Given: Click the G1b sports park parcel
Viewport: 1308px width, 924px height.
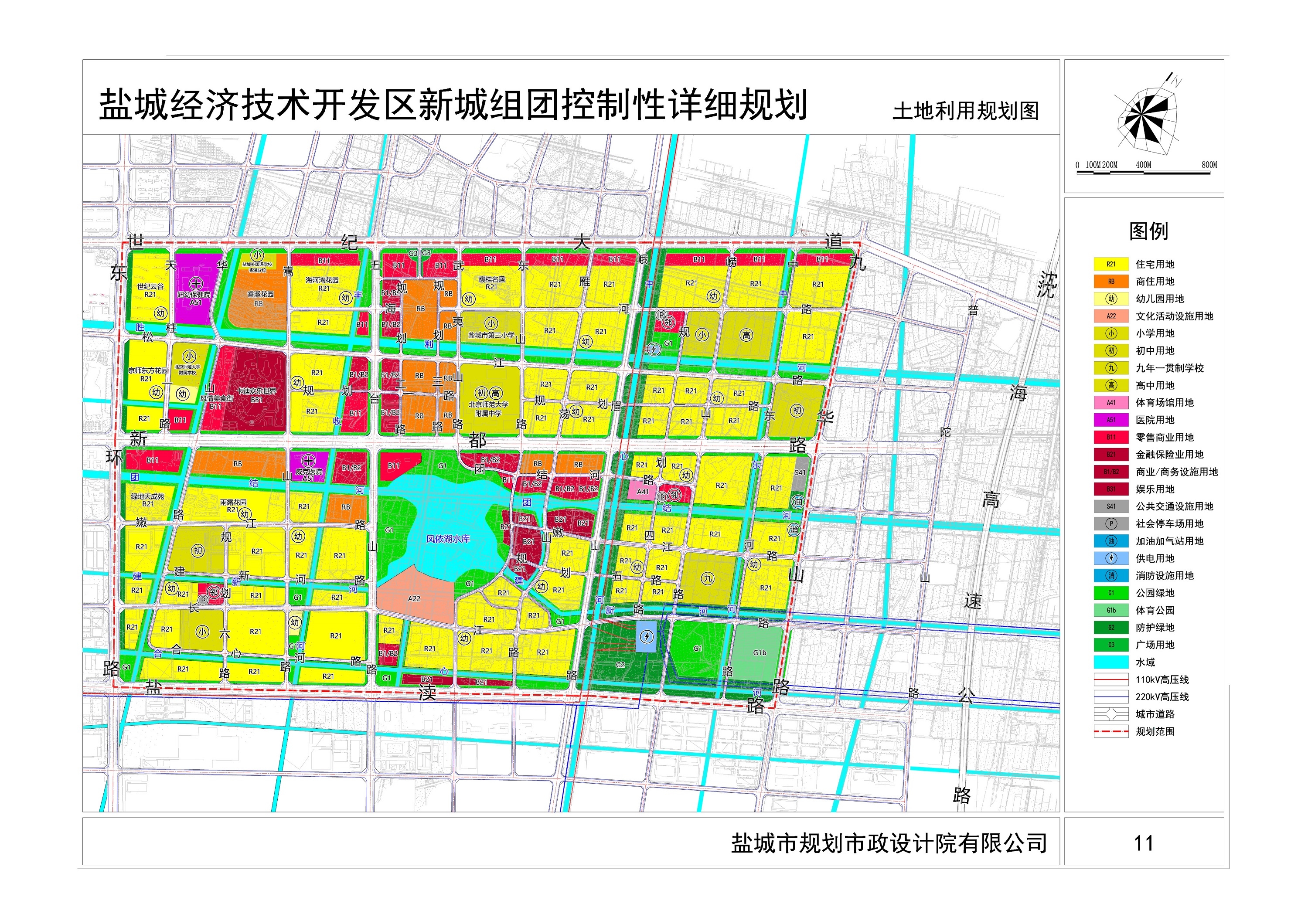Looking at the screenshot, I should click(758, 652).
